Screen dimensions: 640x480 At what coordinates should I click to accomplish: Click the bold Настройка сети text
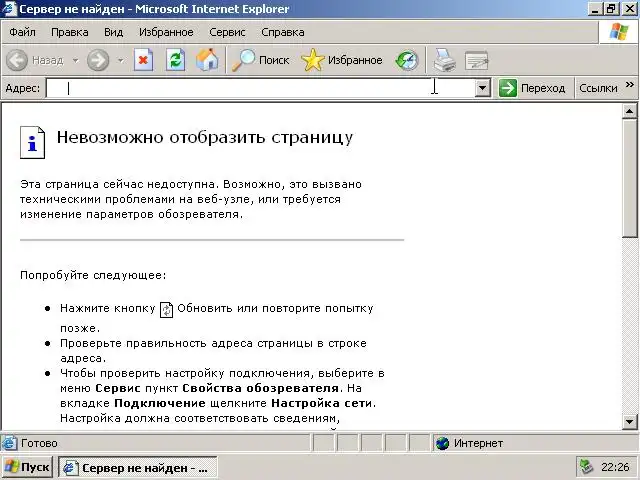[x=322, y=403]
